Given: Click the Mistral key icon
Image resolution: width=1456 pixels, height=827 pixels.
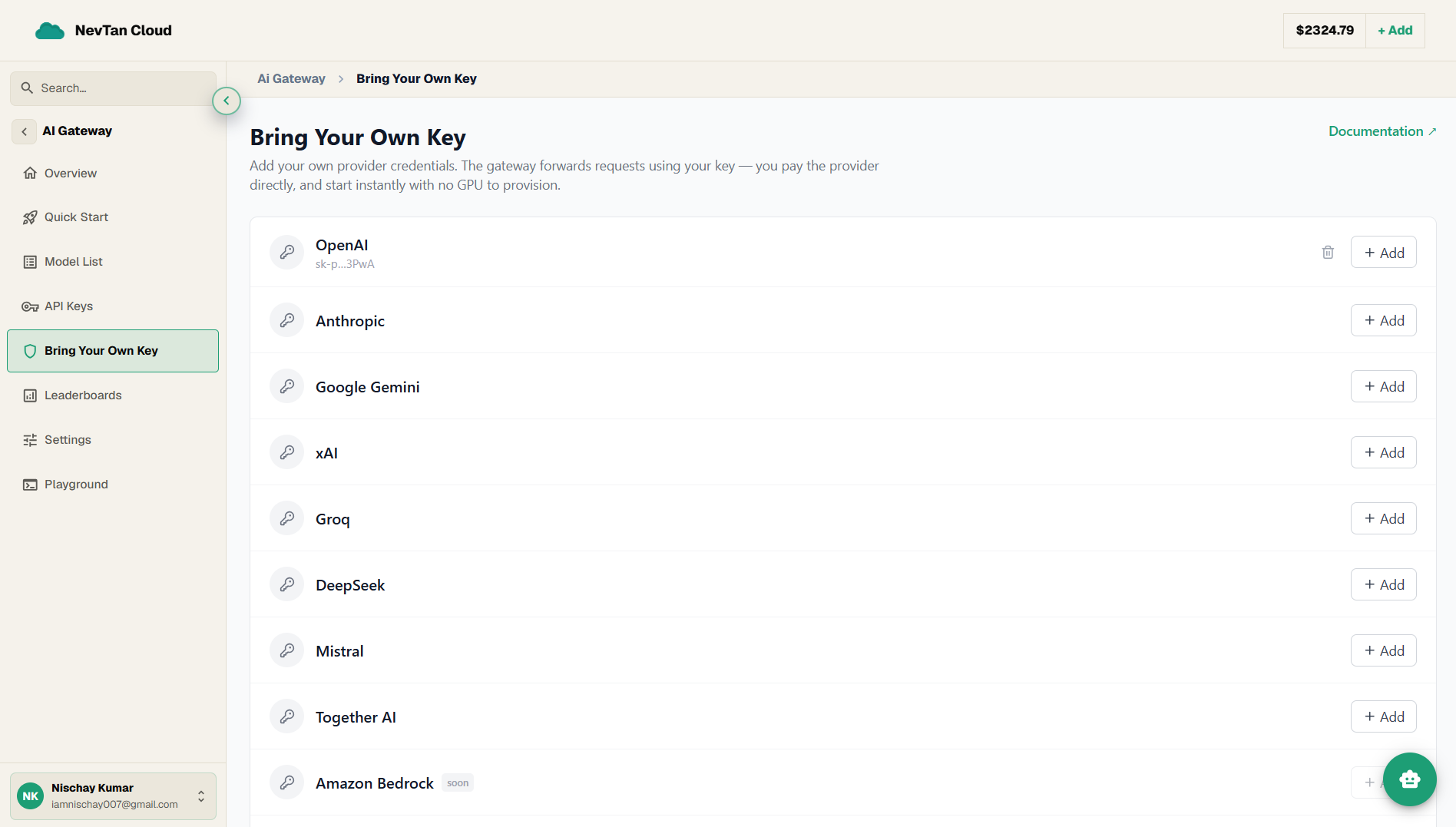Looking at the screenshot, I should tap(287, 650).
